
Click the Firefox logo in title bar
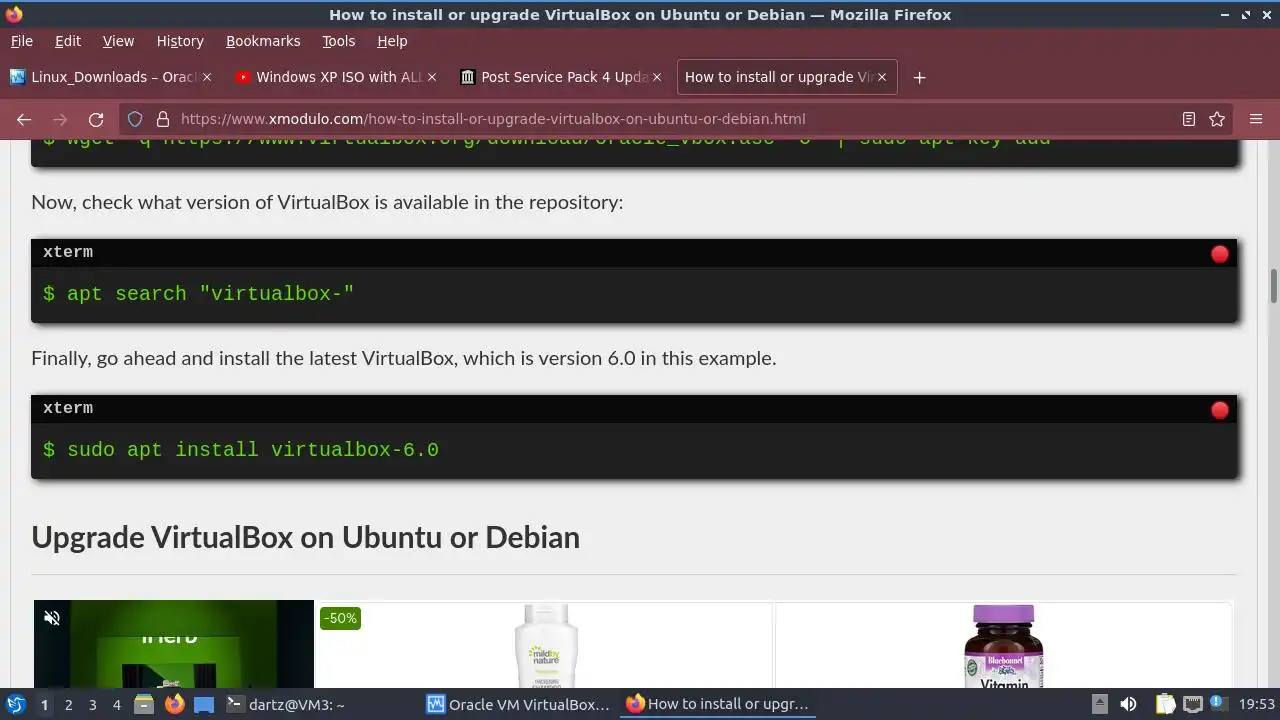[x=13, y=14]
